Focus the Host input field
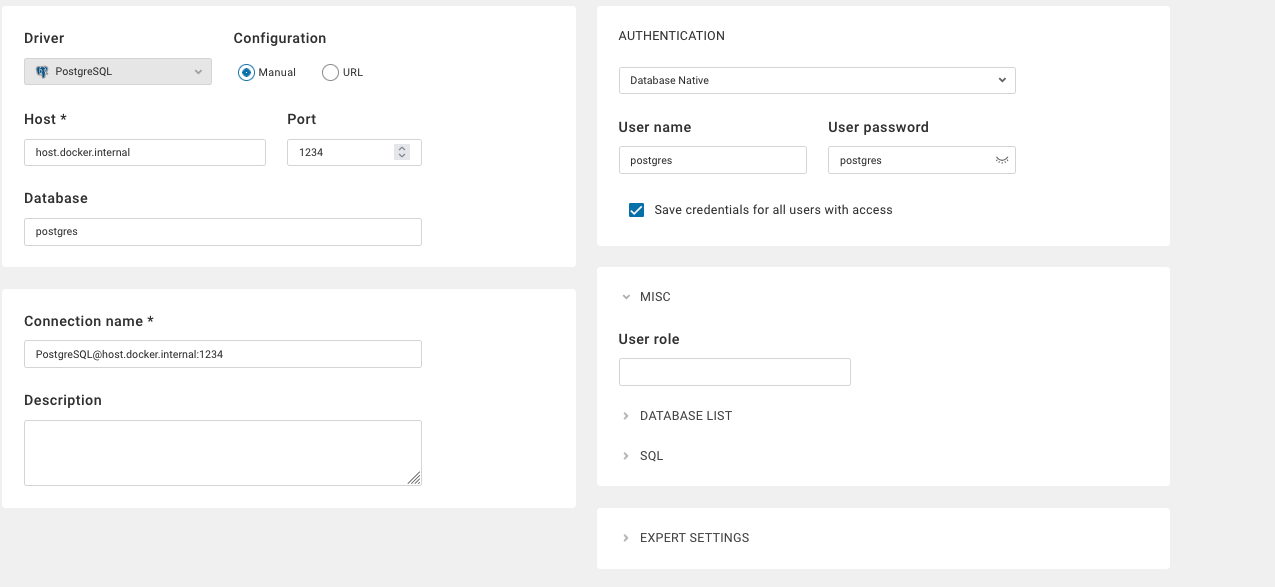This screenshot has width=1275, height=587. tap(144, 152)
